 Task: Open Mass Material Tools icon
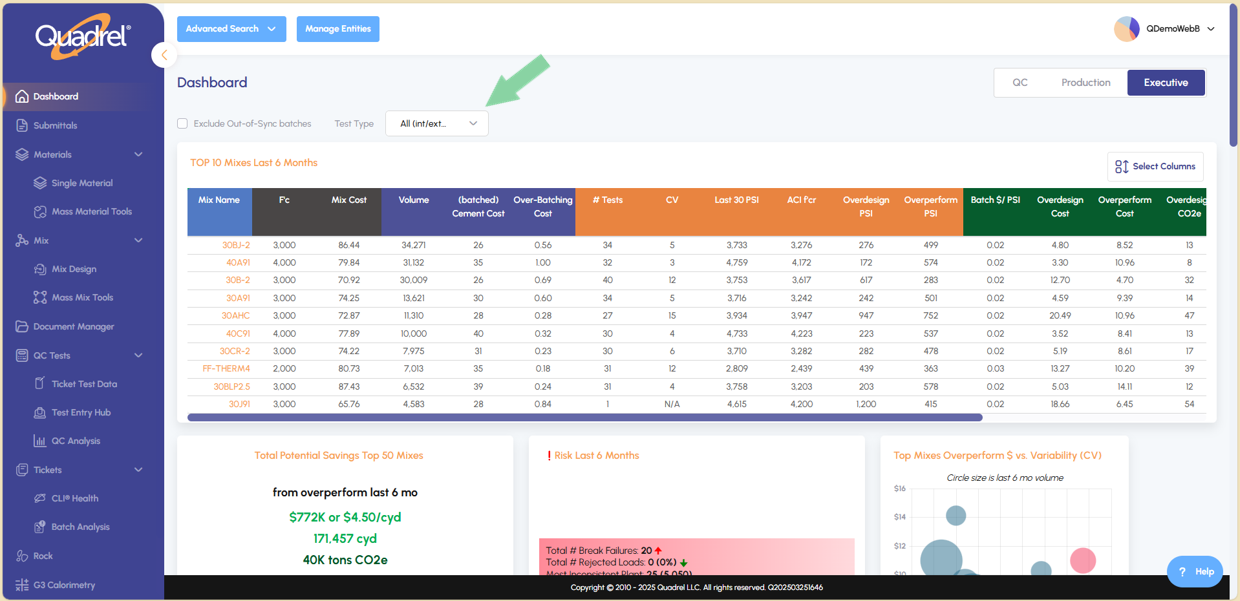[40, 212]
